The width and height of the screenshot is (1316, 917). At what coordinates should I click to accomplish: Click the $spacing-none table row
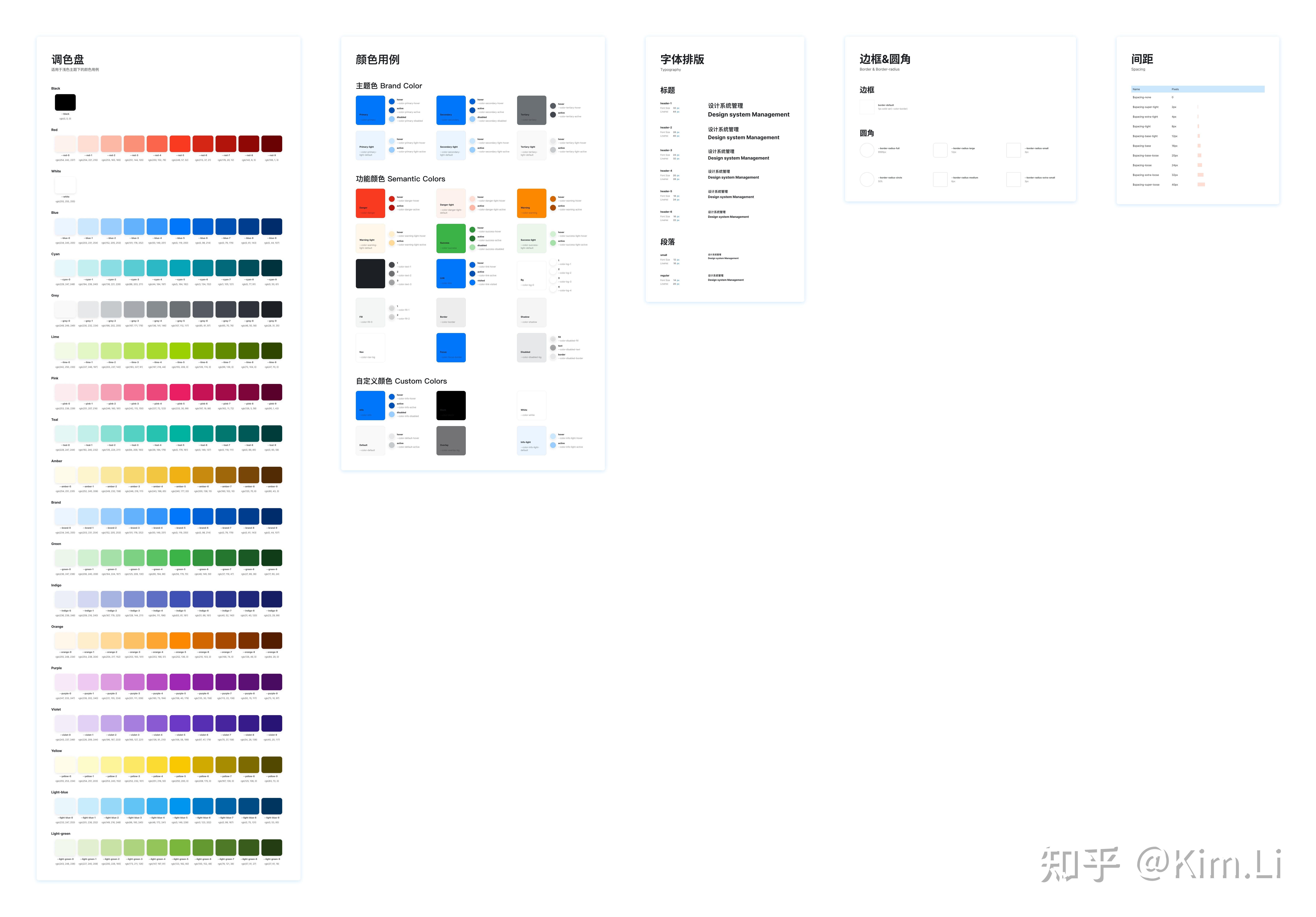point(1198,97)
